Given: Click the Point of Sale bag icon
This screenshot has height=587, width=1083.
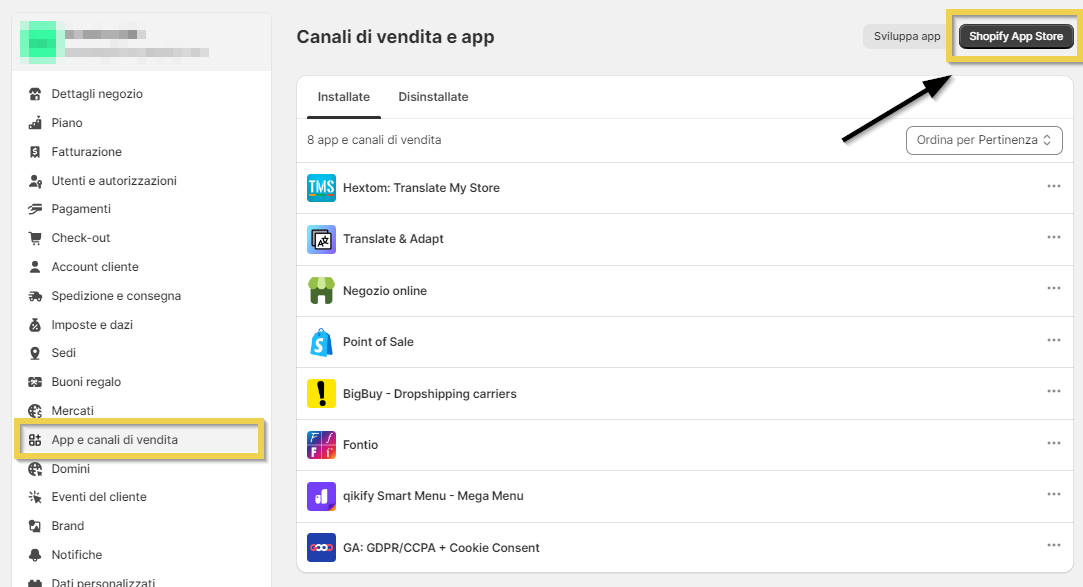Looking at the screenshot, I should (321, 342).
